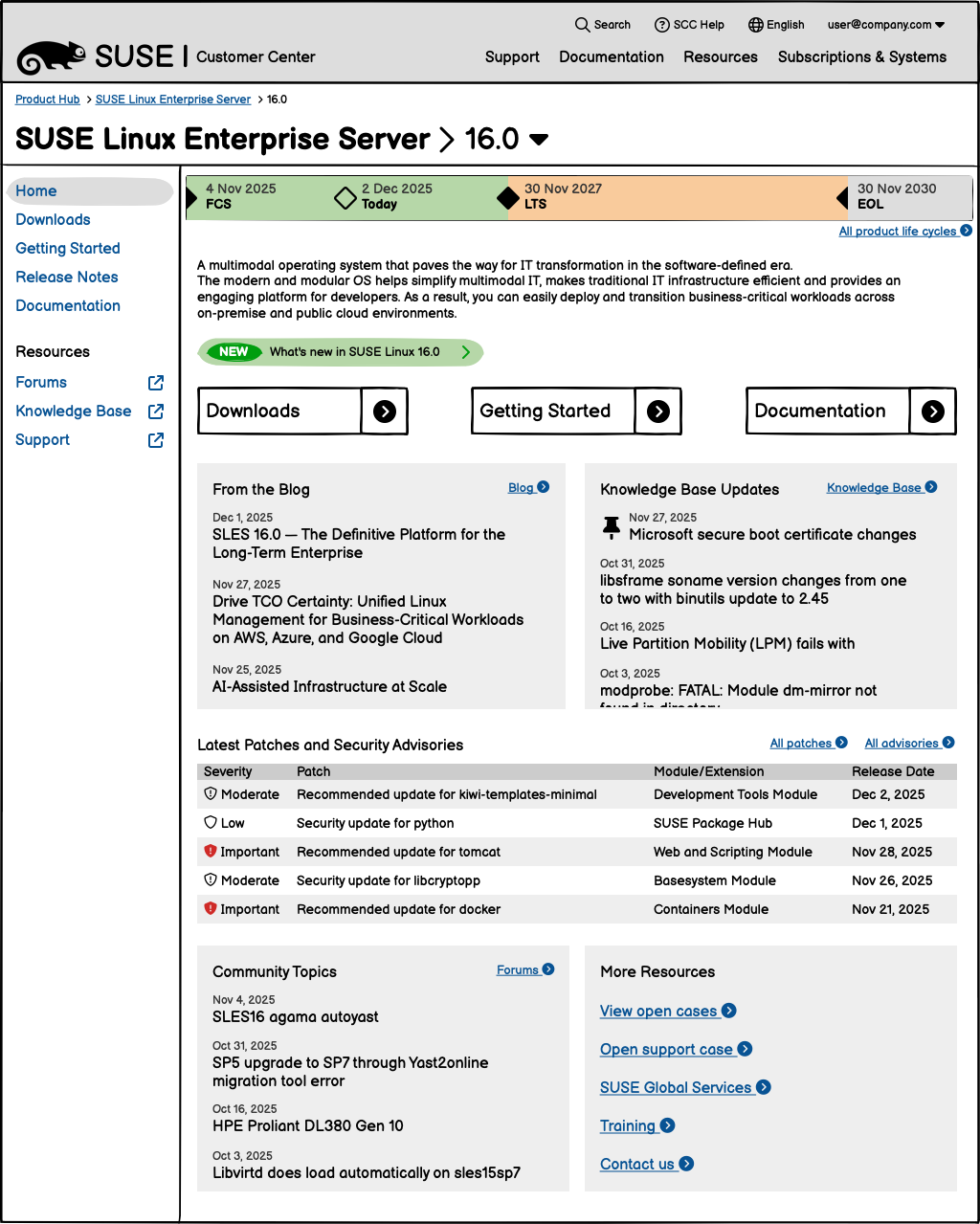Open SUSE Global Services link
Viewport: 980px width, 1224px height.
(x=685, y=1087)
